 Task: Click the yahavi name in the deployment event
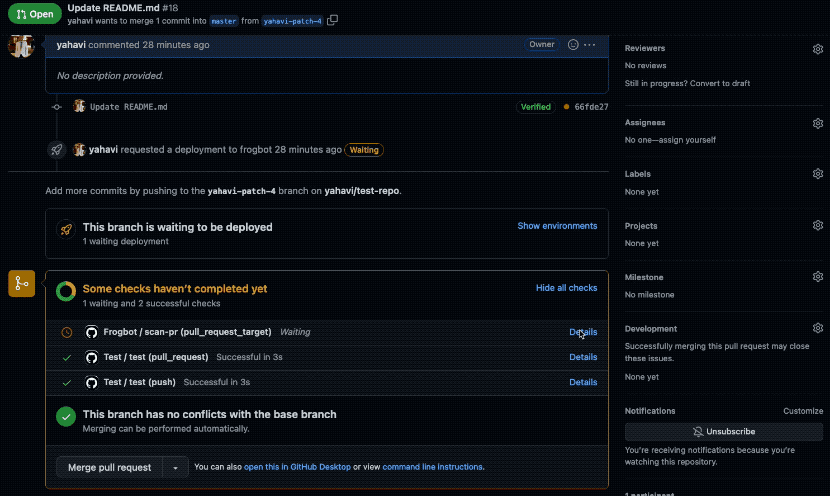(103, 150)
